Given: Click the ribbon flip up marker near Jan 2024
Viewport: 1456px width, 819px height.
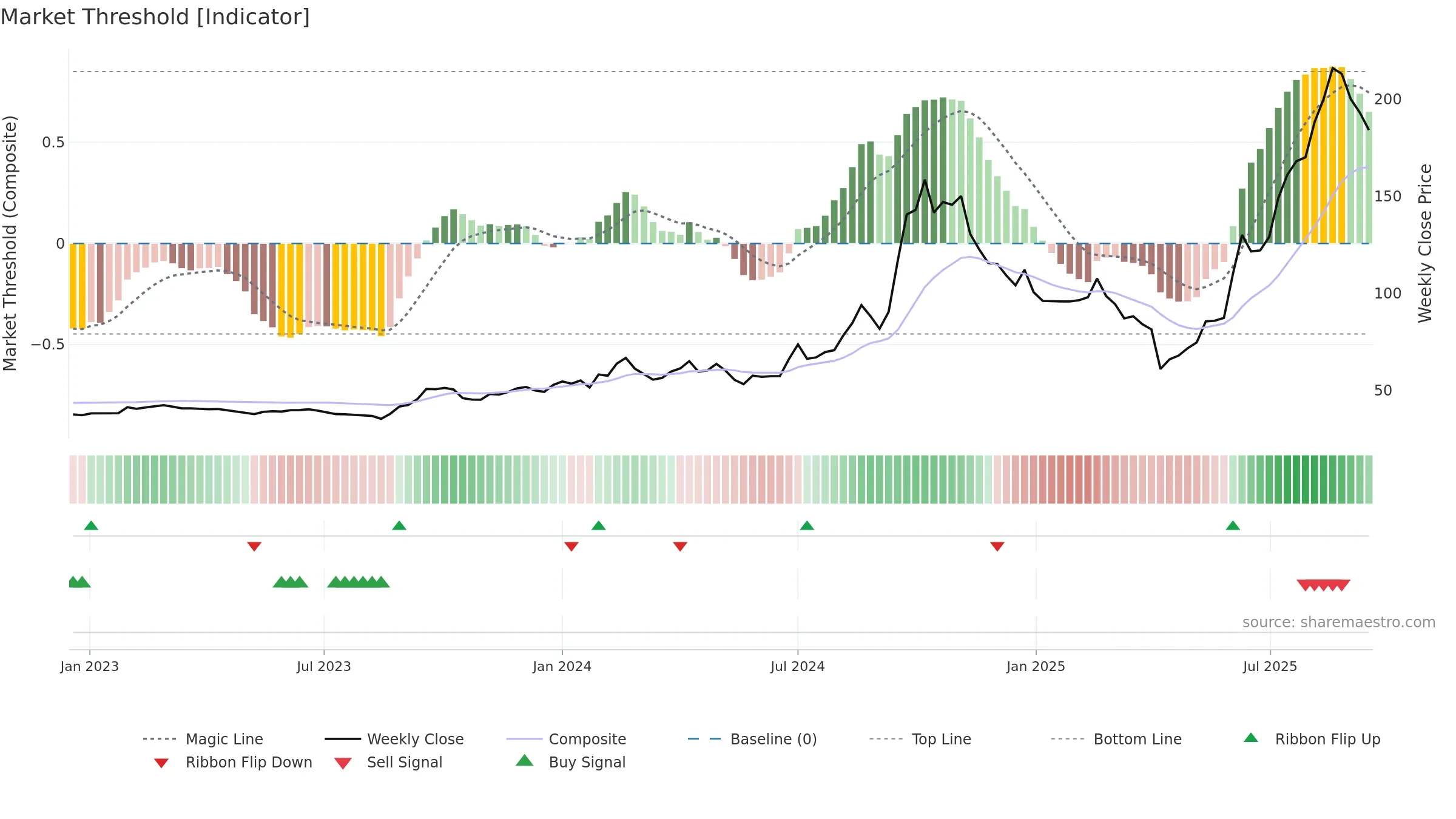Looking at the screenshot, I should 599,525.
